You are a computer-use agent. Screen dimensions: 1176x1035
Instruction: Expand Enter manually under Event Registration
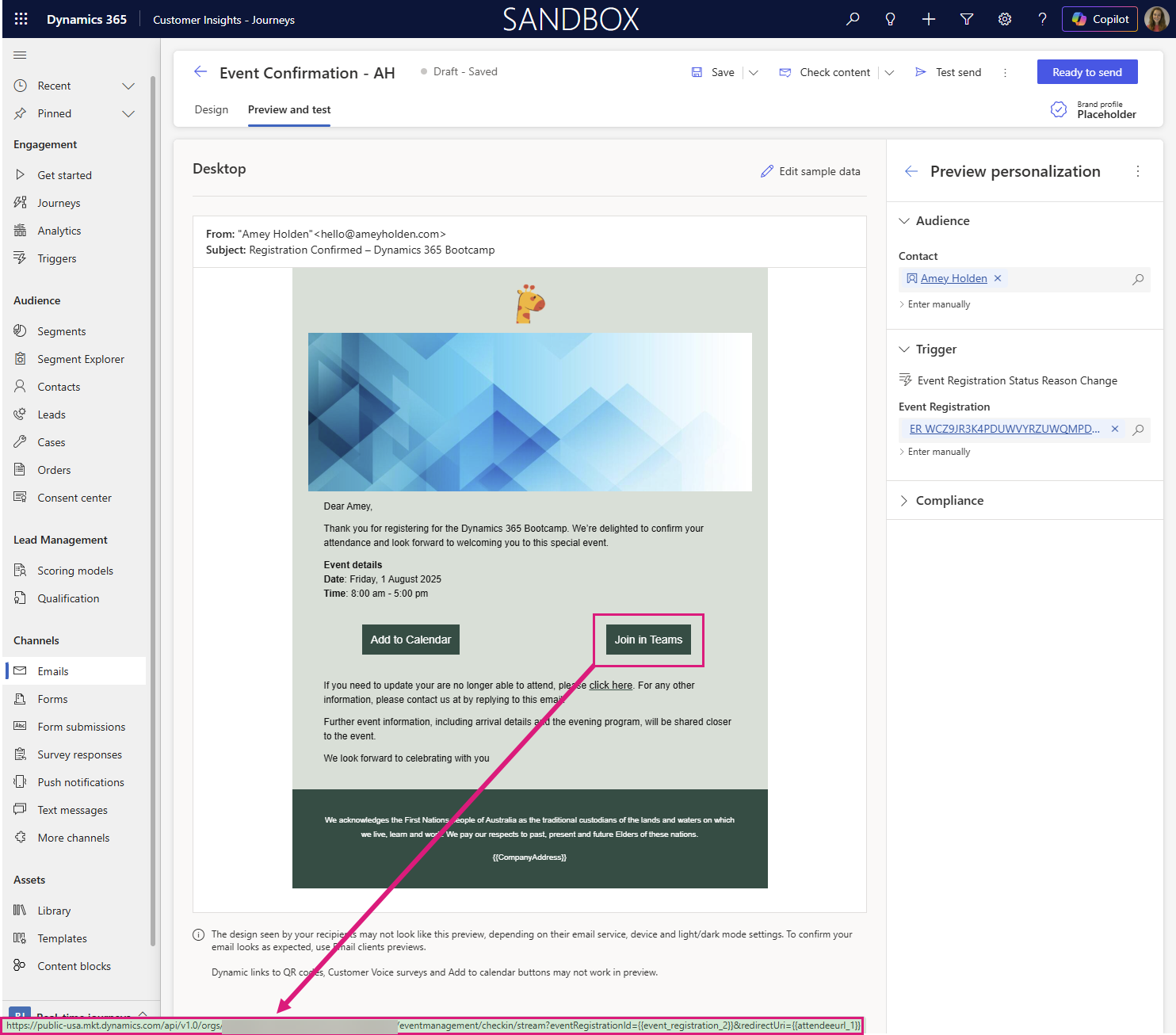(934, 452)
